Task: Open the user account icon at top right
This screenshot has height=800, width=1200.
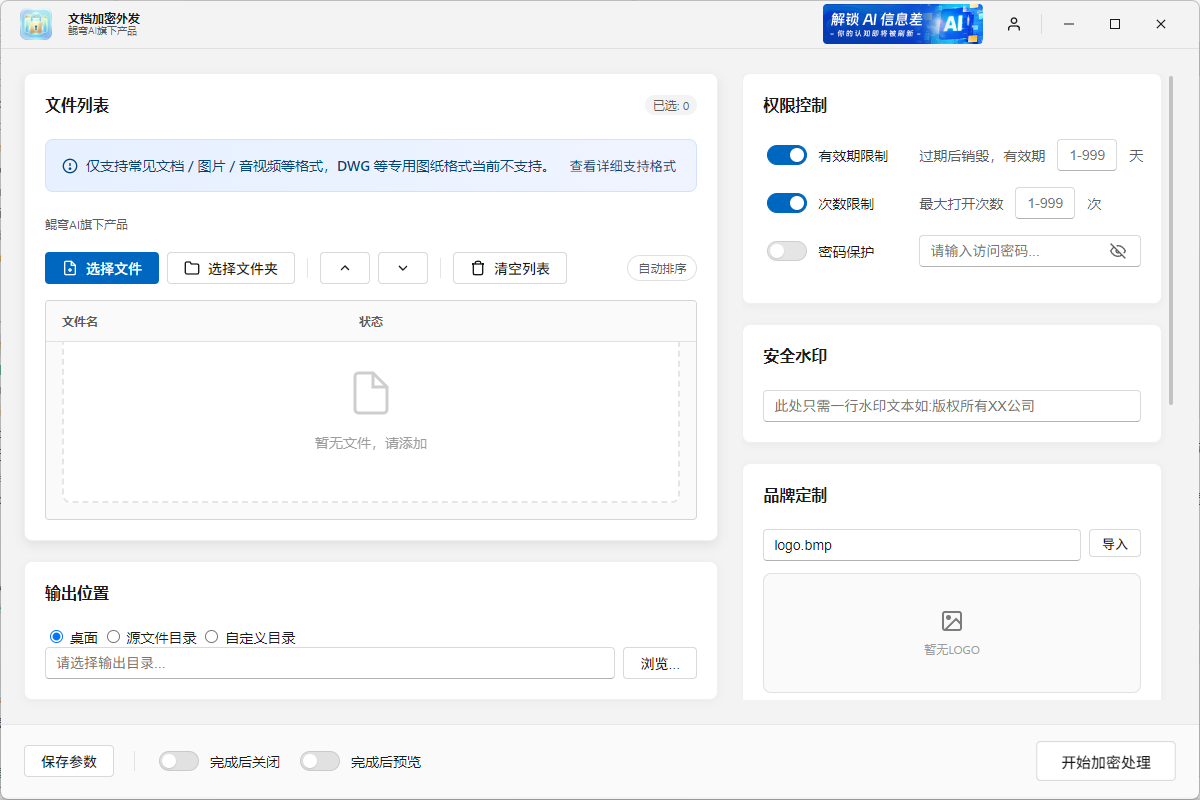Action: [1014, 24]
